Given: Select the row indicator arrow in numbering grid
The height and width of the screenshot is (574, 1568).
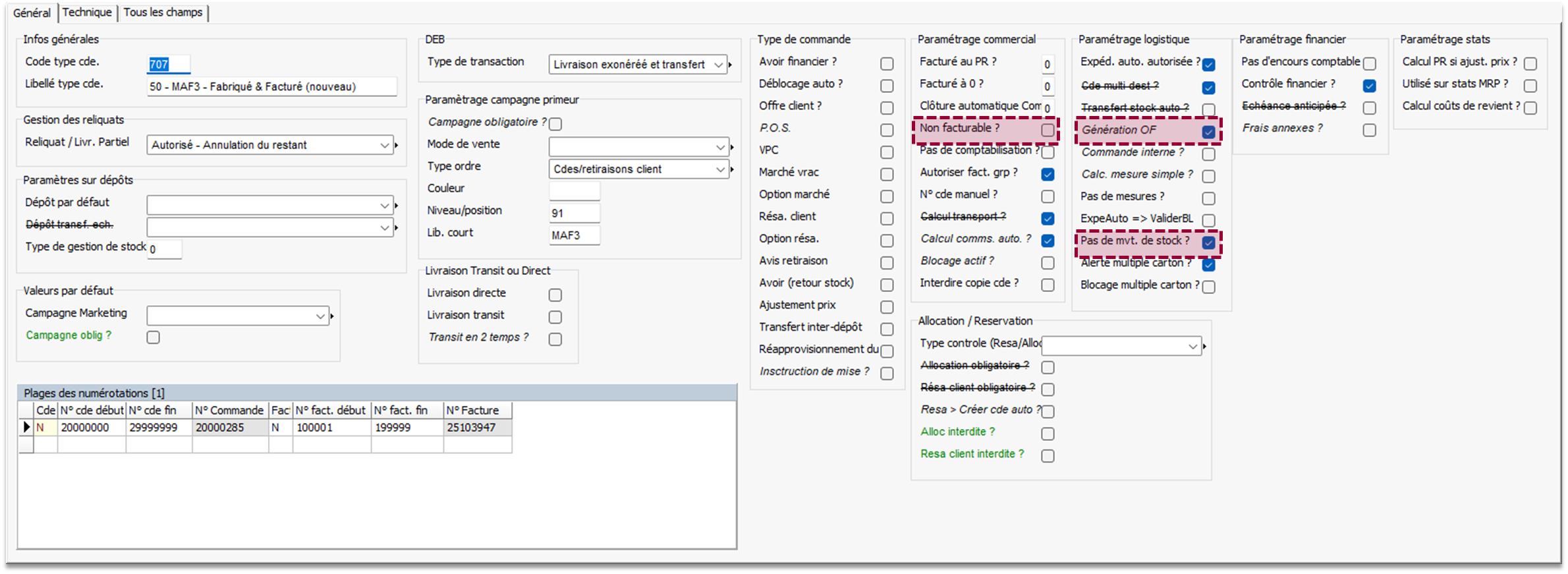Looking at the screenshot, I should coord(26,428).
